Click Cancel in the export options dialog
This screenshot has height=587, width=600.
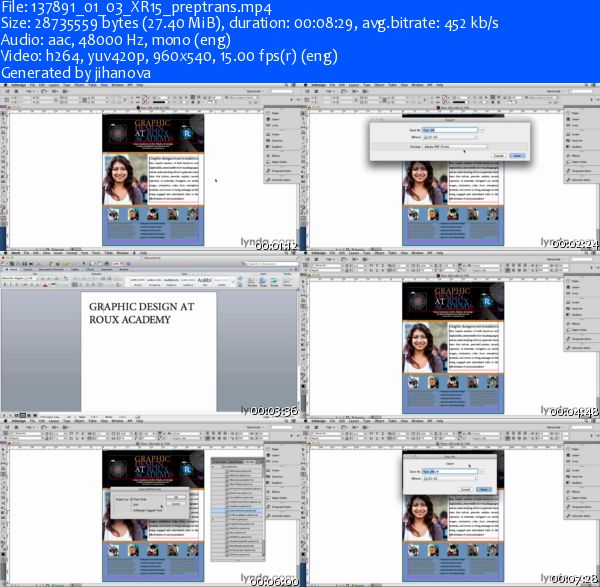point(176,504)
